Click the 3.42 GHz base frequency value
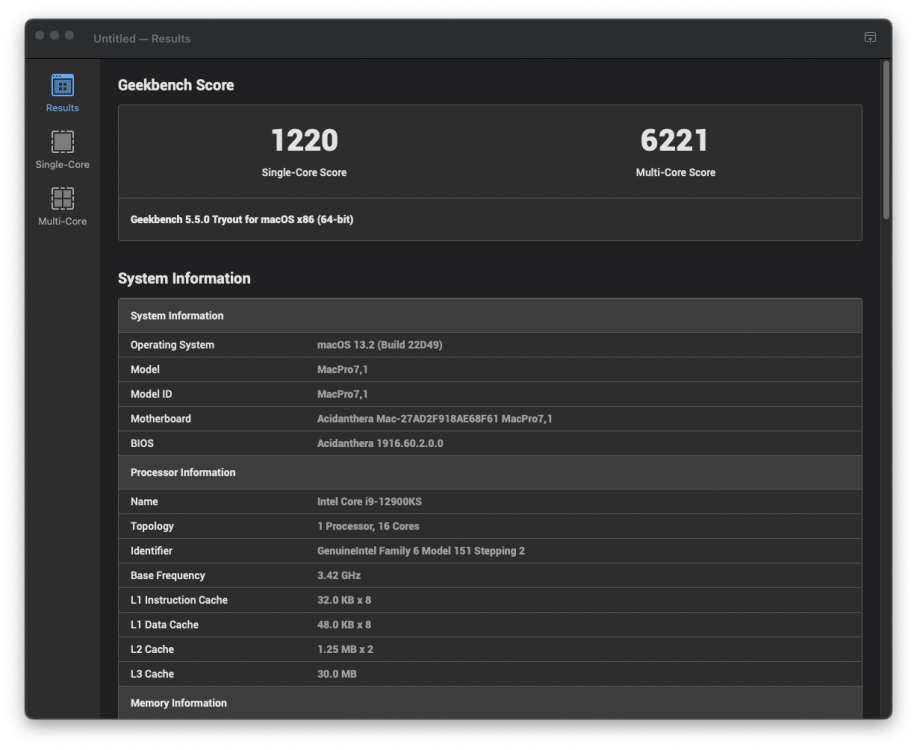917x750 pixels. tap(339, 576)
